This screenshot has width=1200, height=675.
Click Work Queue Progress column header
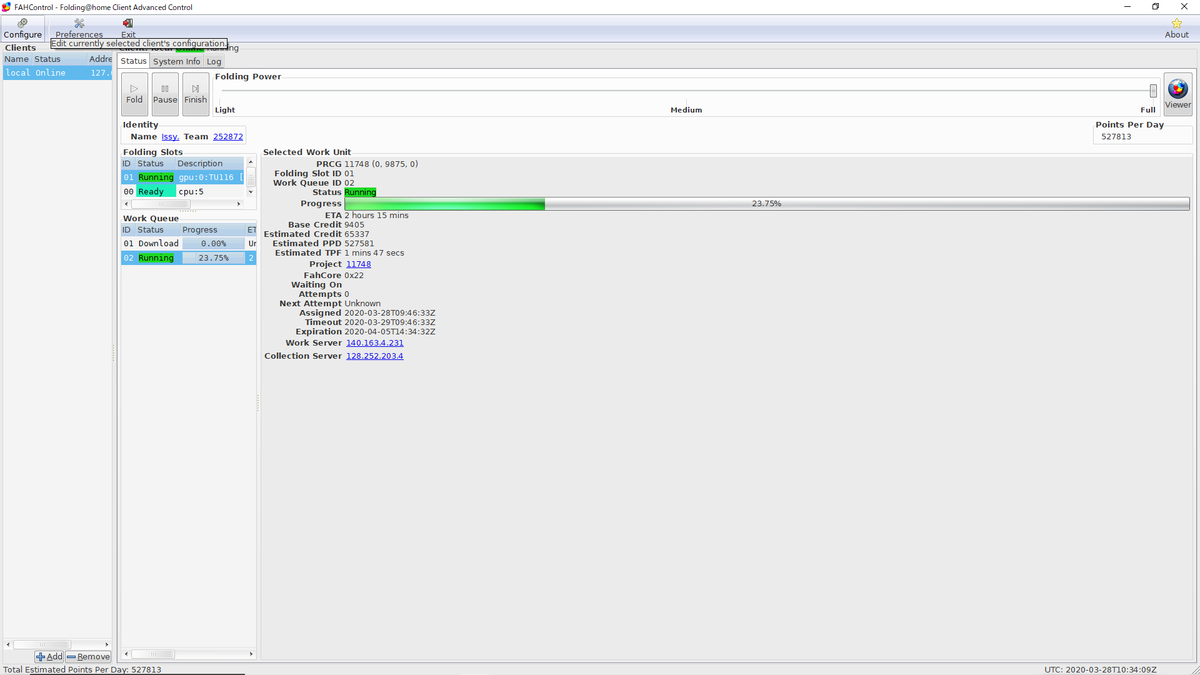(212, 230)
